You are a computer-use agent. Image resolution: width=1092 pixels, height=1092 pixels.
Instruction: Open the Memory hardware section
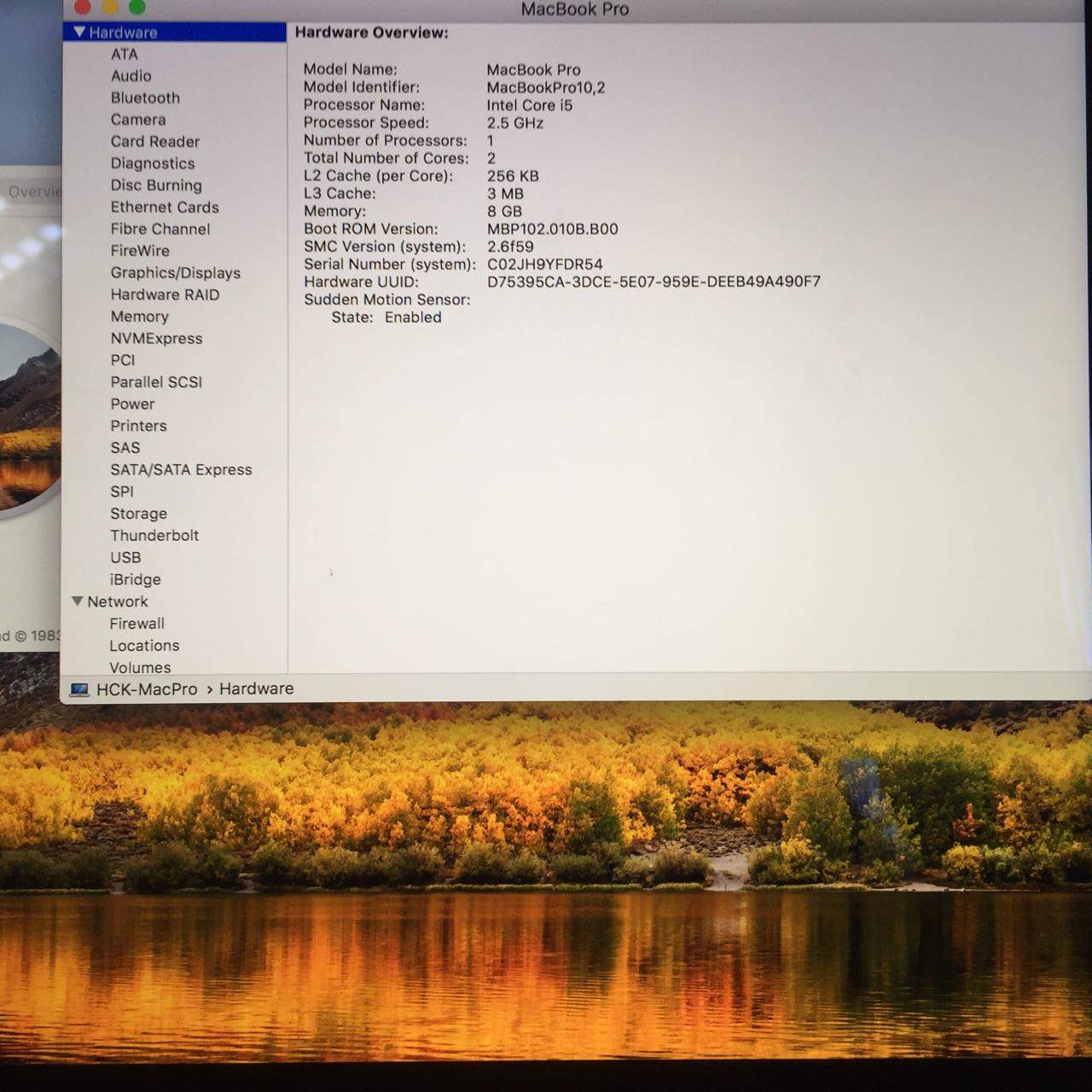(139, 317)
